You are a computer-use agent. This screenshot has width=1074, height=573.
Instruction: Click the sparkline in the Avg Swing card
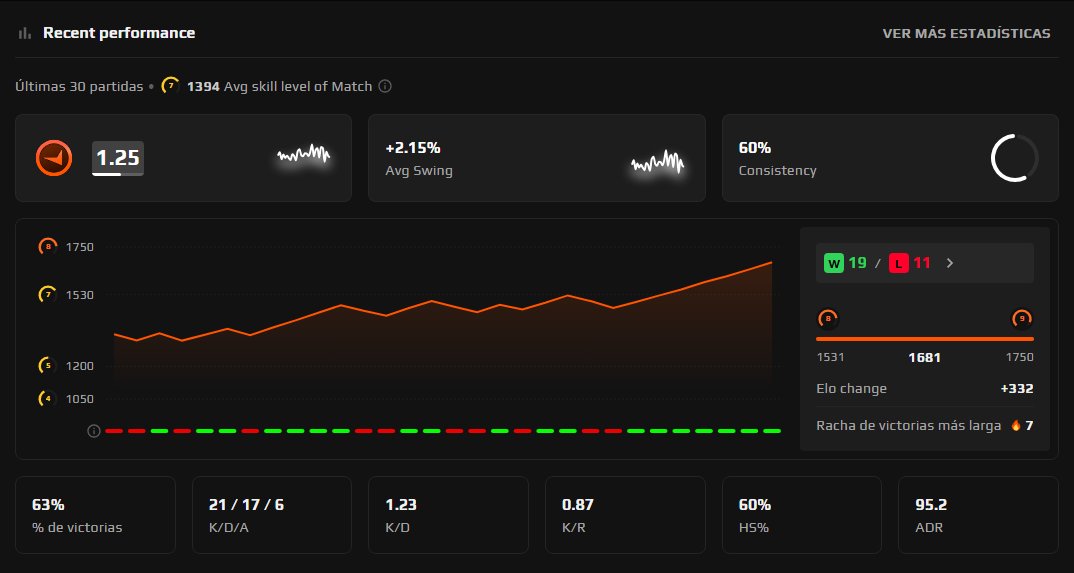point(658,162)
